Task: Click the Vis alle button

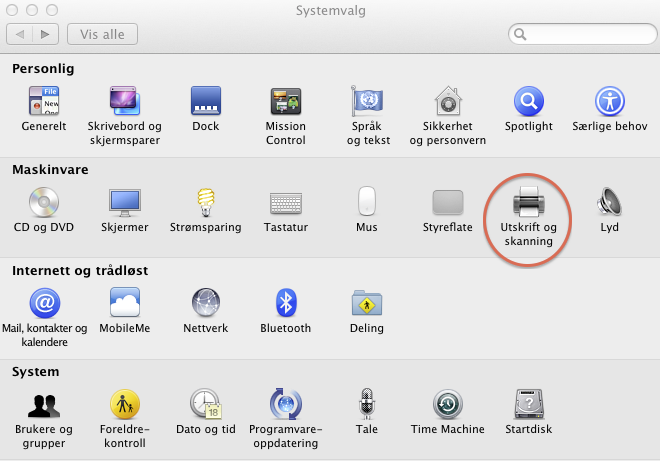Action: pos(103,34)
